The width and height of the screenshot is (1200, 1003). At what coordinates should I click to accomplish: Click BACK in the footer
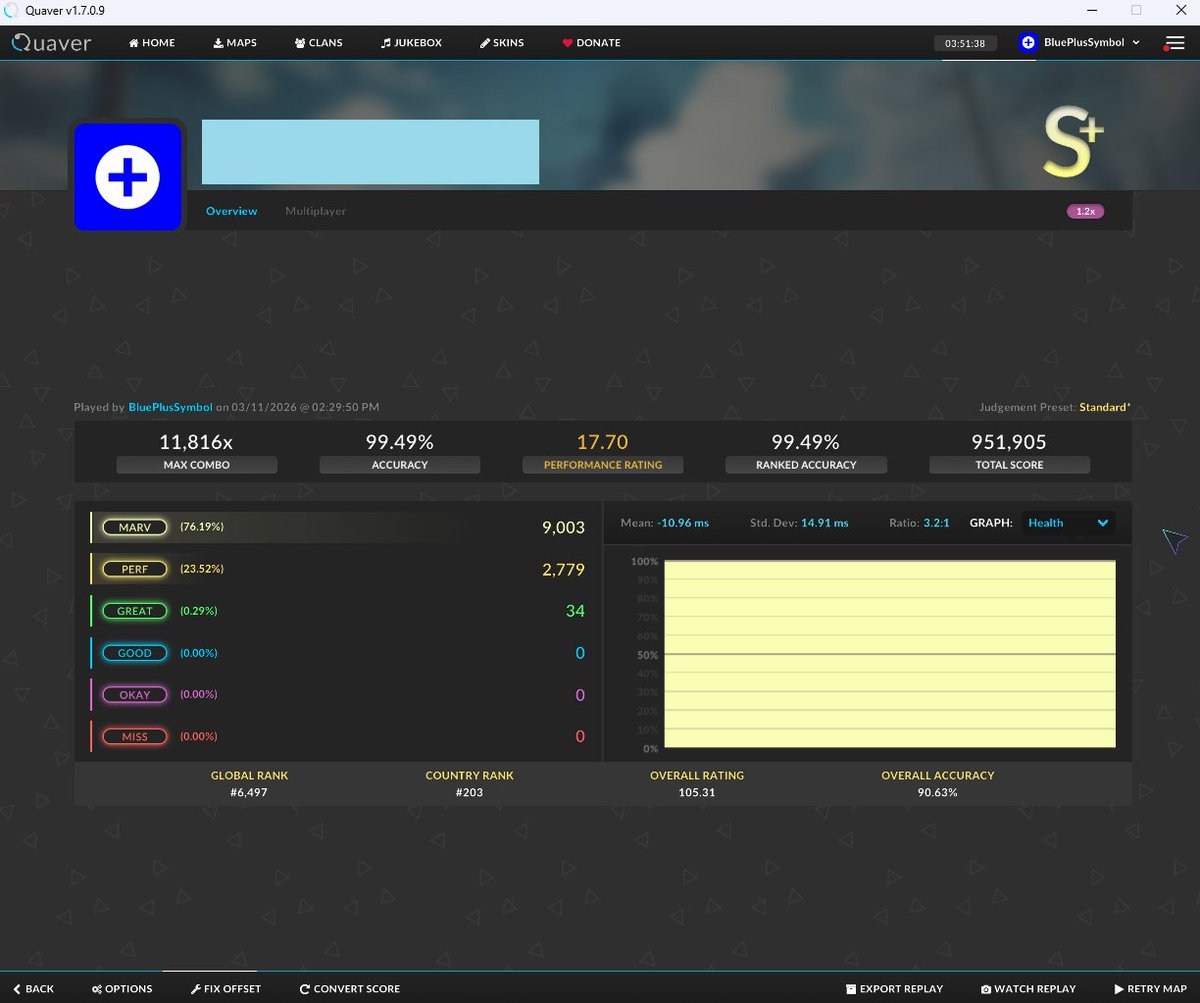34,988
